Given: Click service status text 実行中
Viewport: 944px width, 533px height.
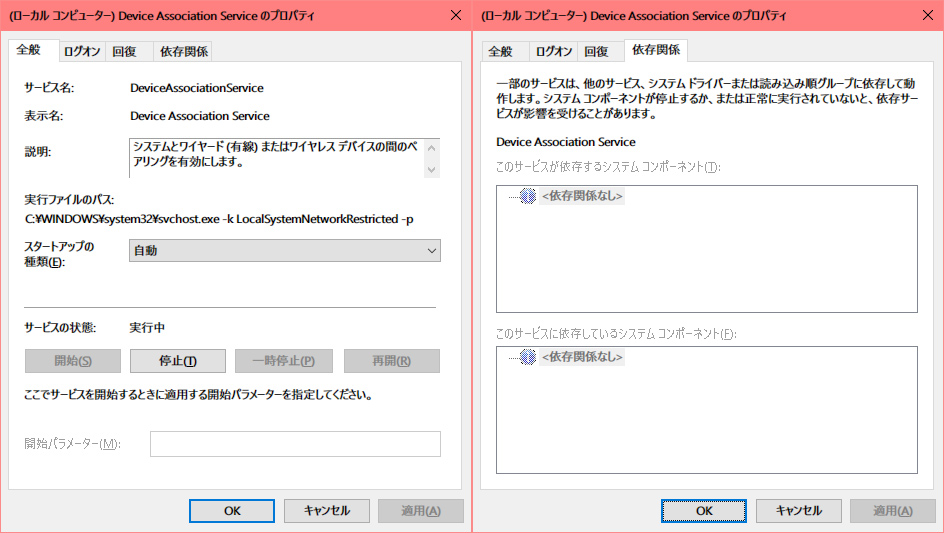Looking at the screenshot, I should click(x=147, y=328).
